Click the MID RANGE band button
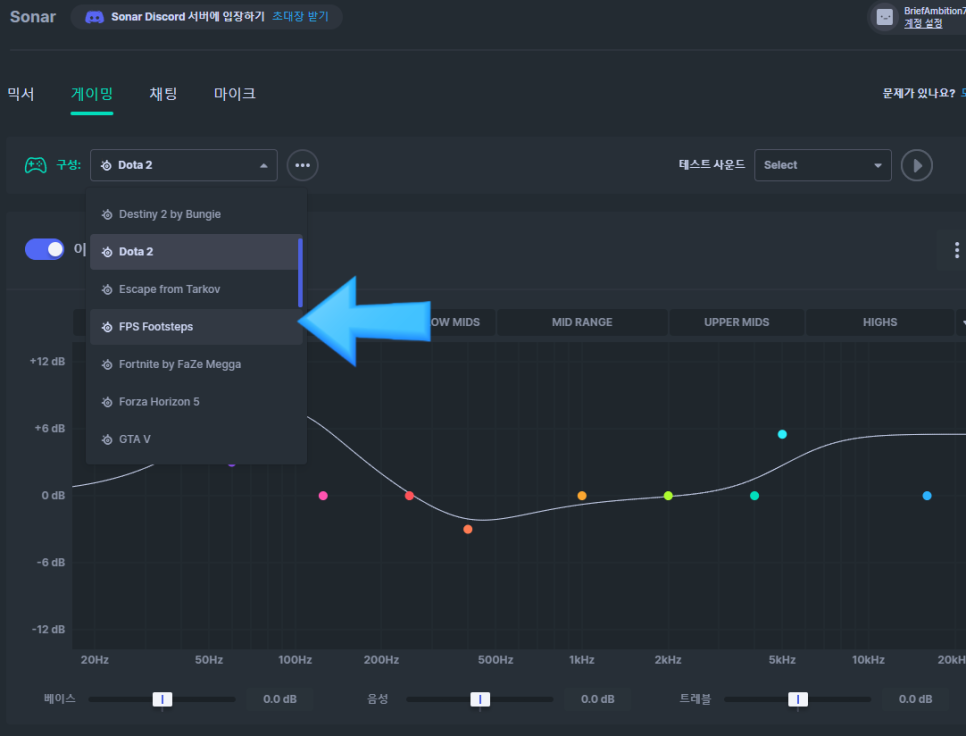The height and width of the screenshot is (736, 966). click(582, 322)
